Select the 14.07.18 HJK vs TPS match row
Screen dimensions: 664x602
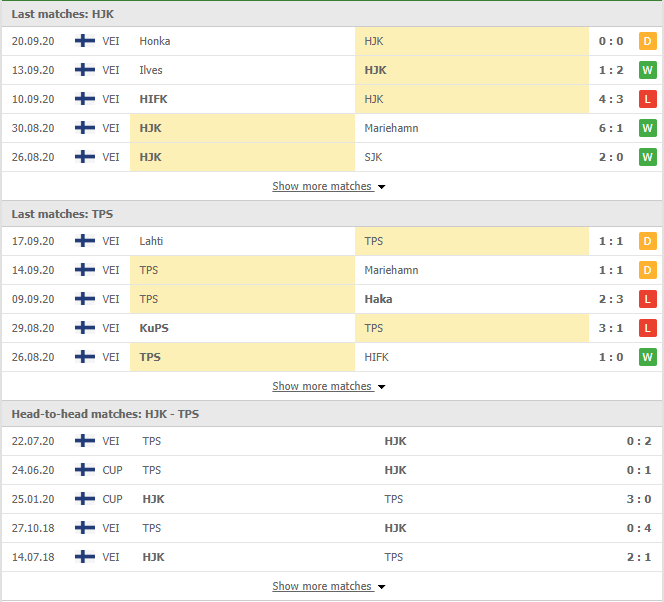[332, 557]
